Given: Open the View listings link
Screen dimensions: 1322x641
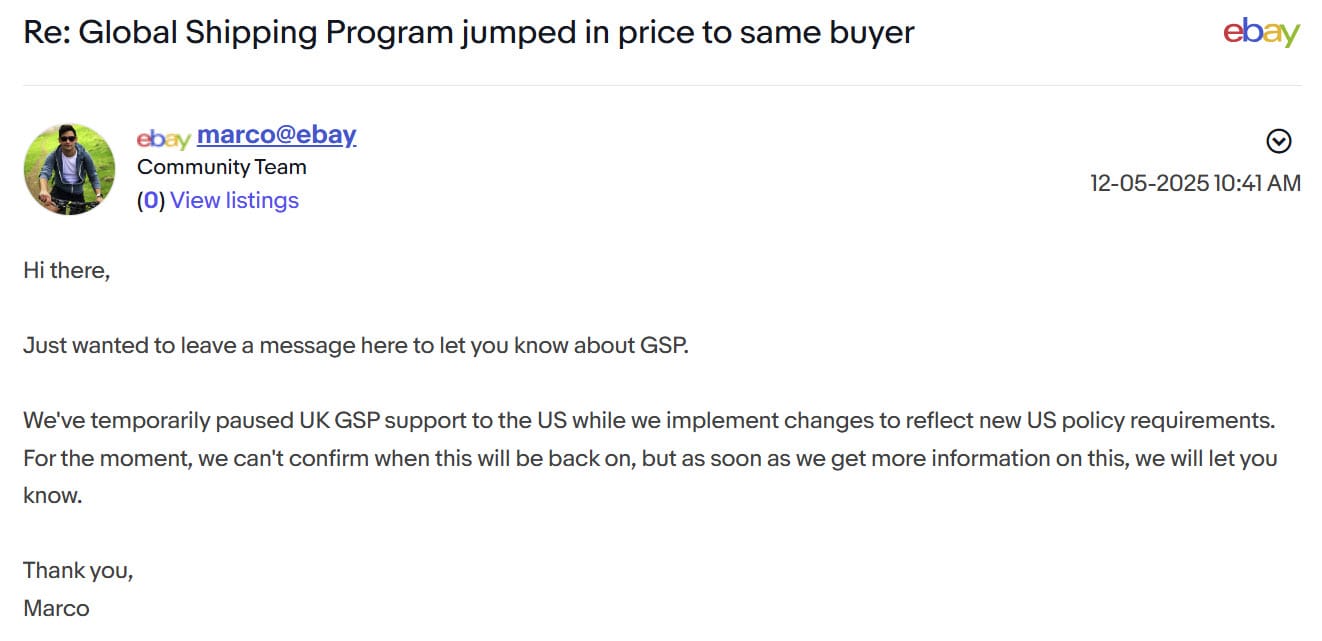Looking at the screenshot, I should 234,201.
